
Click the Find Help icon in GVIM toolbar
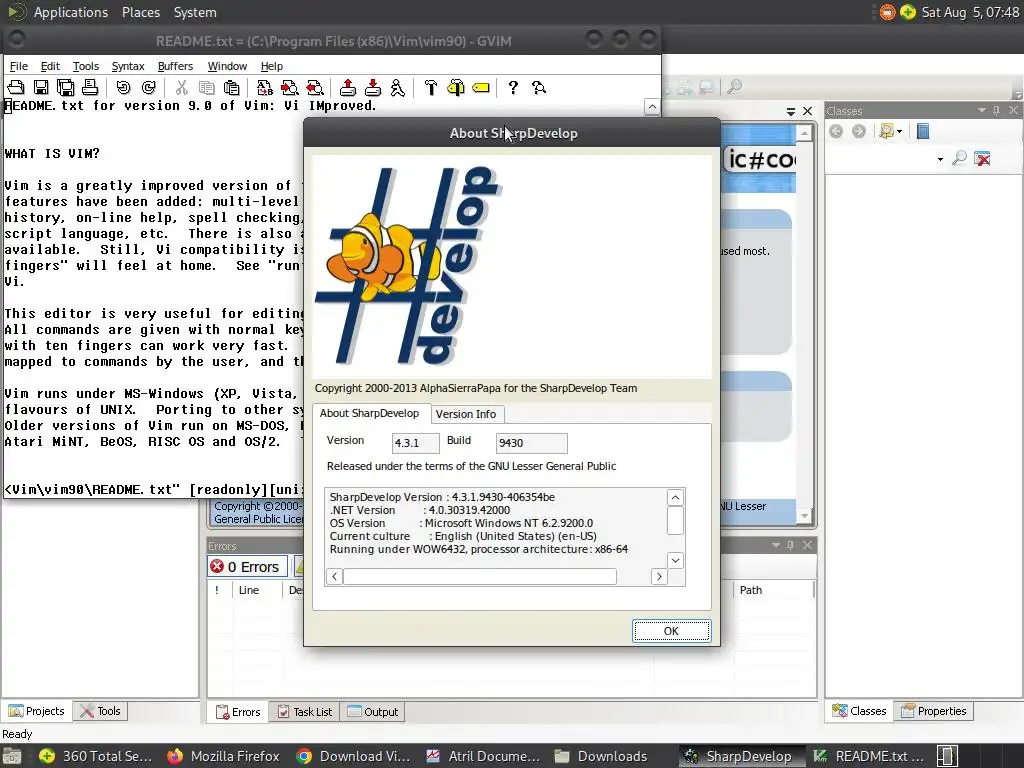539,88
